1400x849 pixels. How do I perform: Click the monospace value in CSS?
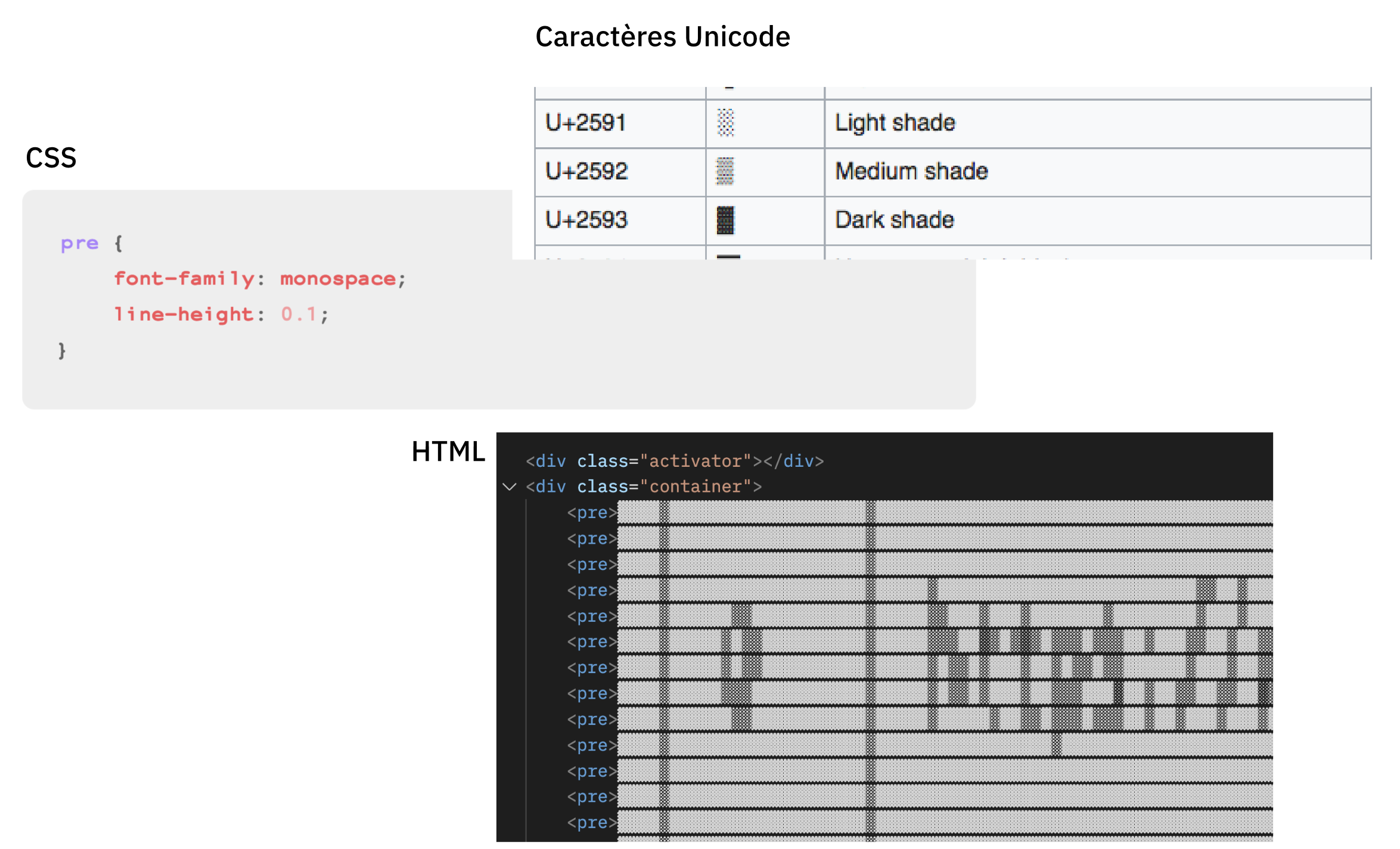[338, 278]
